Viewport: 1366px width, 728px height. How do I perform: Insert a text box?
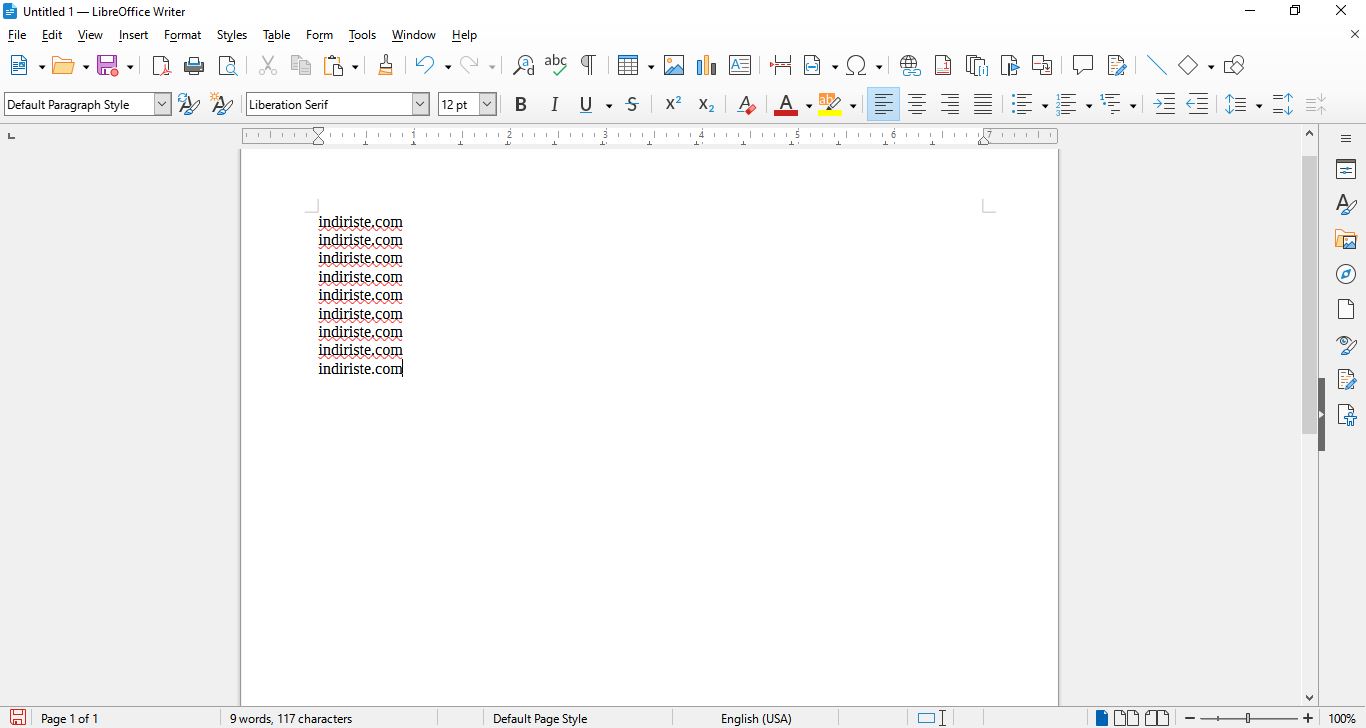click(740, 66)
